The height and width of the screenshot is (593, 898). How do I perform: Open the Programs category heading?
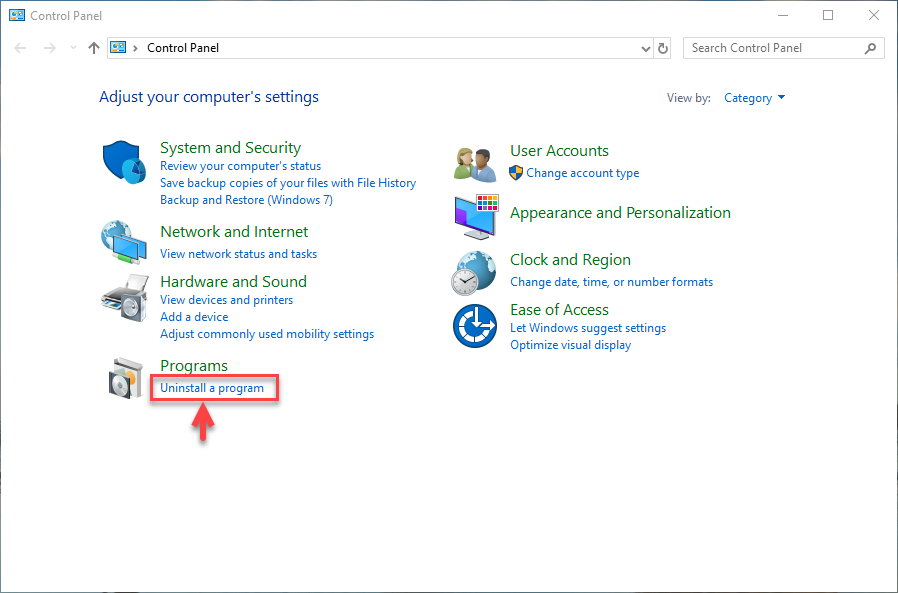point(194,366)
